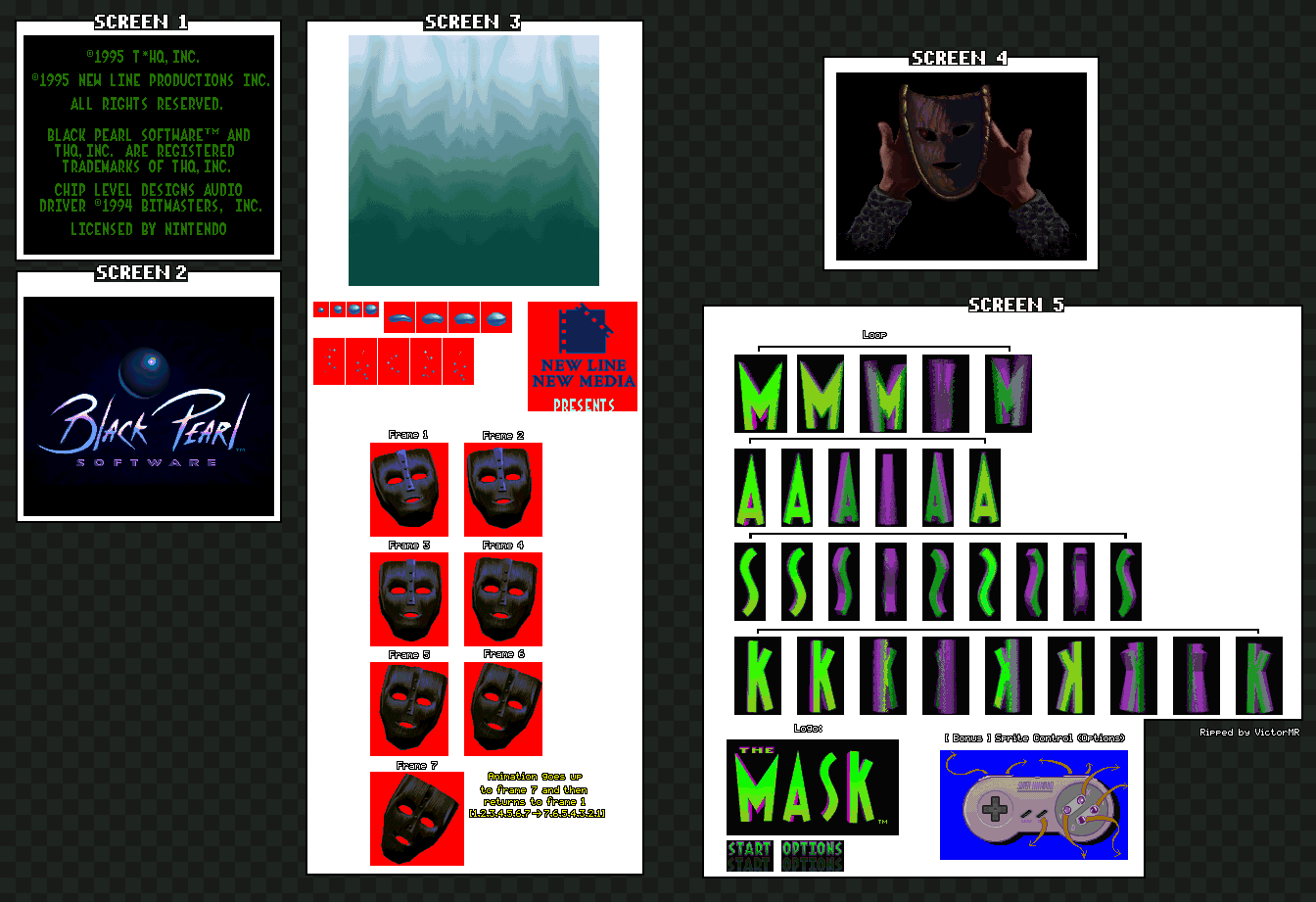Click the New Line New Media logo
Image resolution: width=1316 pixels, height=902 pixels.
pos(583,347)
